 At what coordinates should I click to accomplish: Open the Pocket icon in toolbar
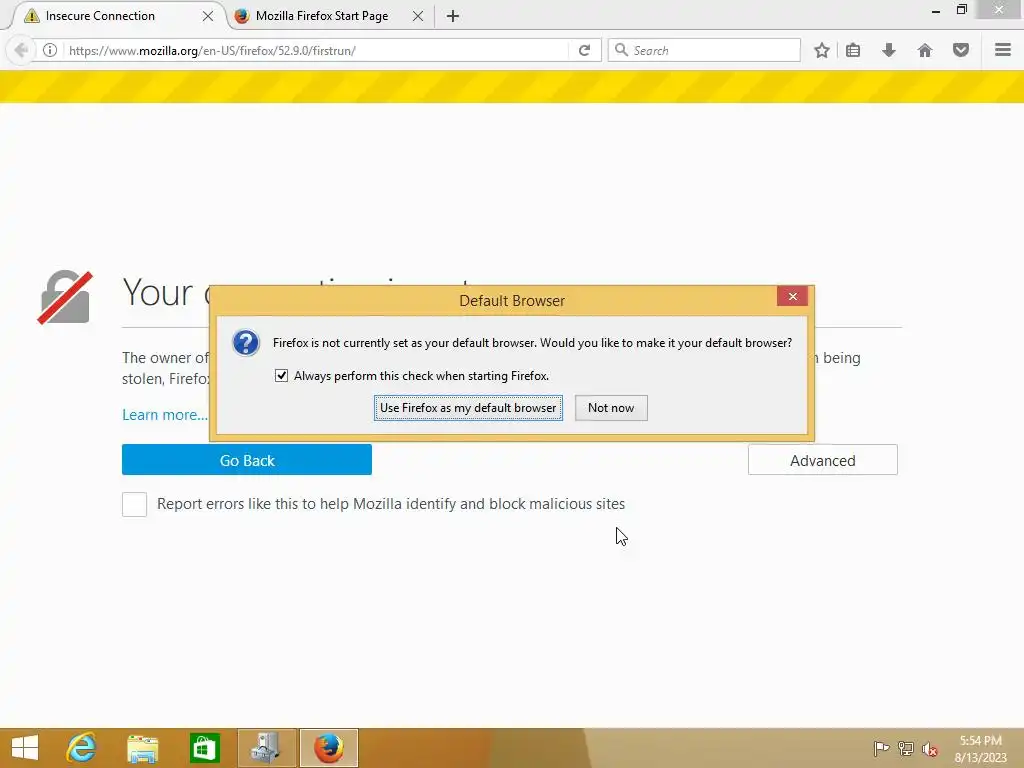(961, 50)
